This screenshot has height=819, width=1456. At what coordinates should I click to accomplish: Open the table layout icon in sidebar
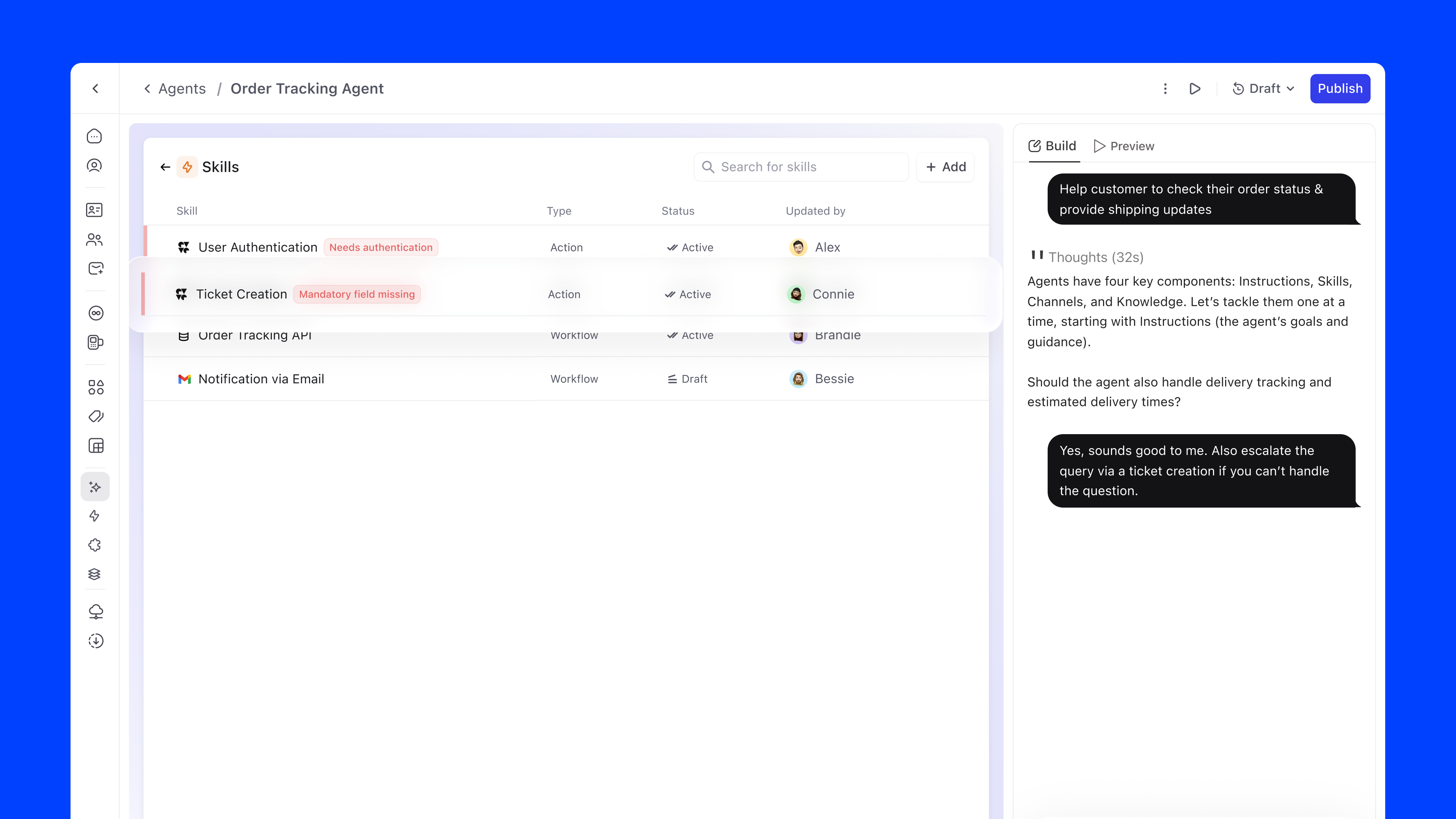tap(96, 446)
